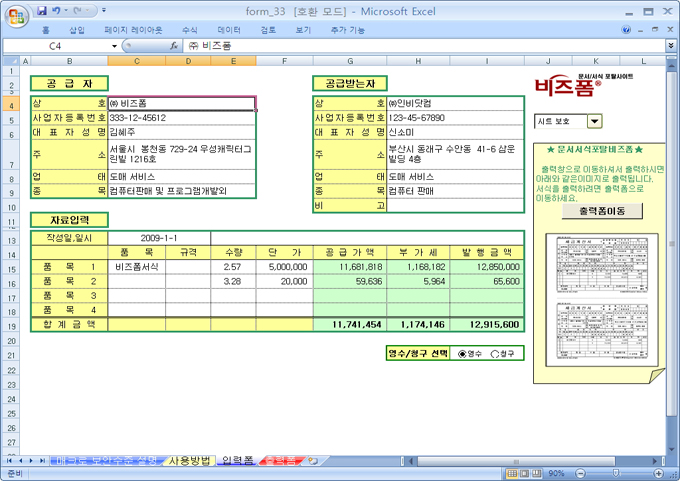Select the 청구 radio button
The height and width of the screenshot is (481, 680).
[x=495, y=353]
